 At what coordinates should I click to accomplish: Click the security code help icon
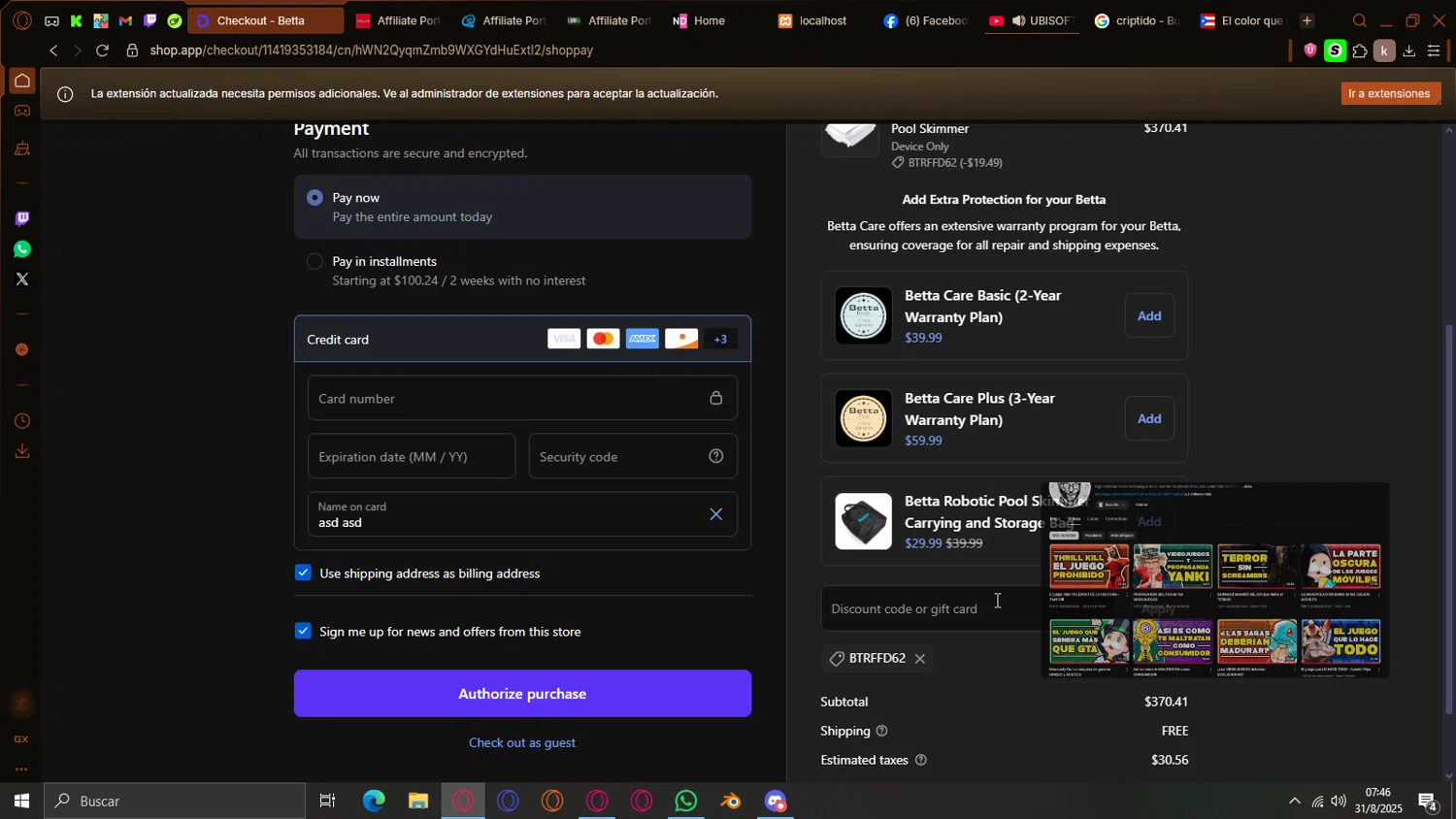[x=716, y=456]
